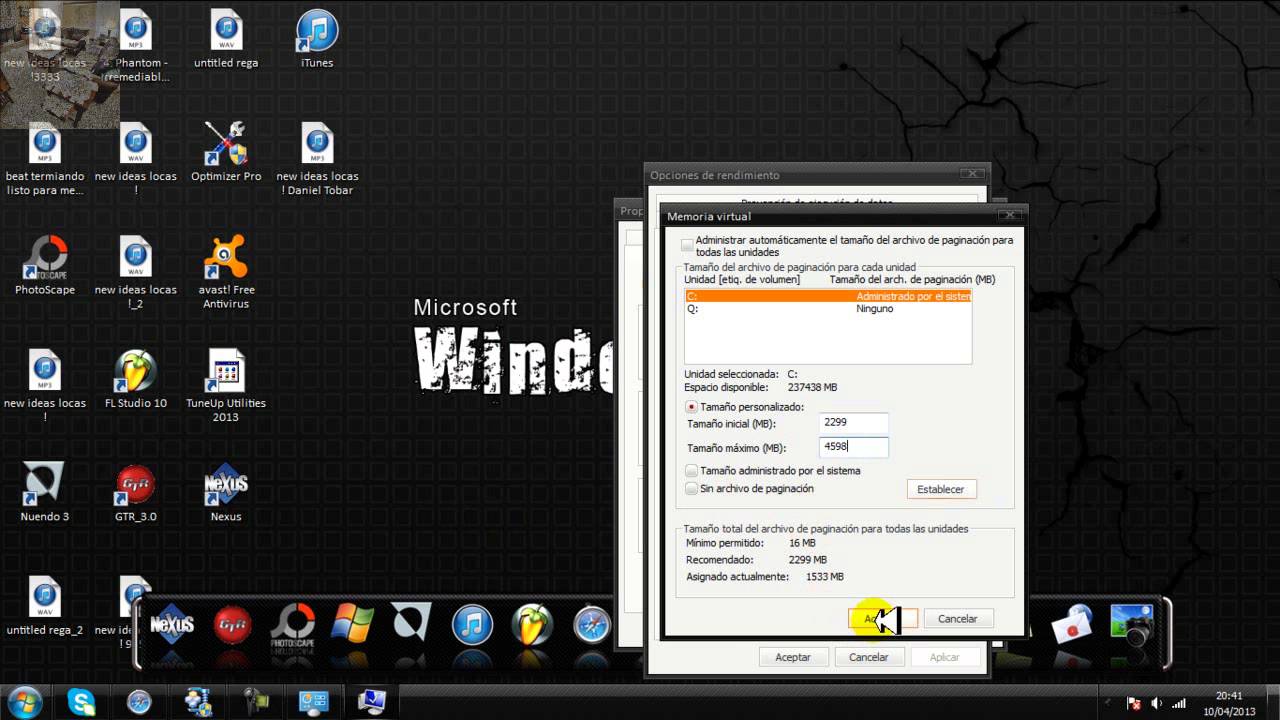
Task: Click the Establecer button
Action: (941, 489)
